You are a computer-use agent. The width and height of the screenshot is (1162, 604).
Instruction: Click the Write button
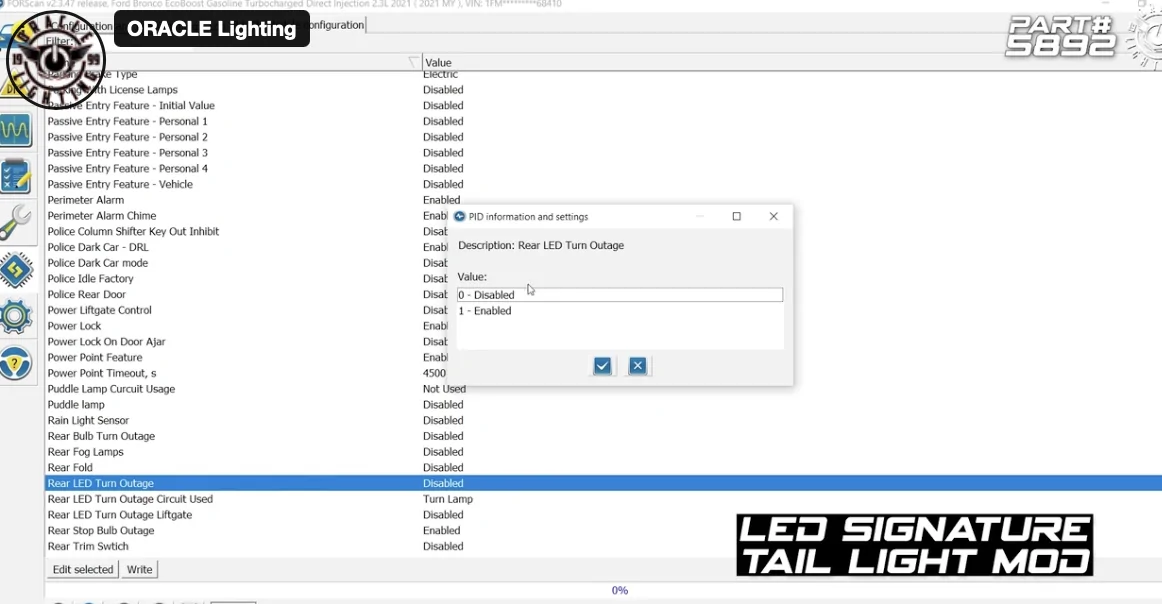(x=139, y=569)
